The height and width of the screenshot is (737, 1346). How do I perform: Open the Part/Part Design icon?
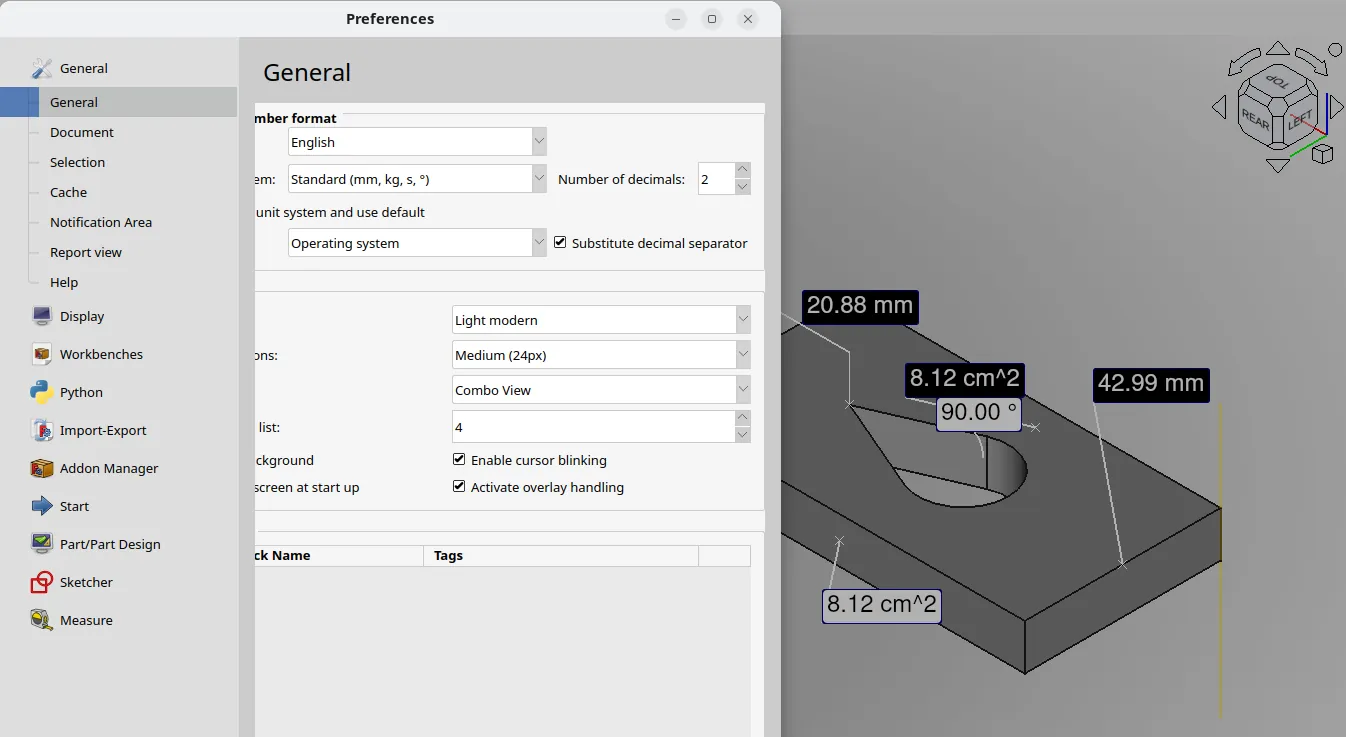pos(42,544)
